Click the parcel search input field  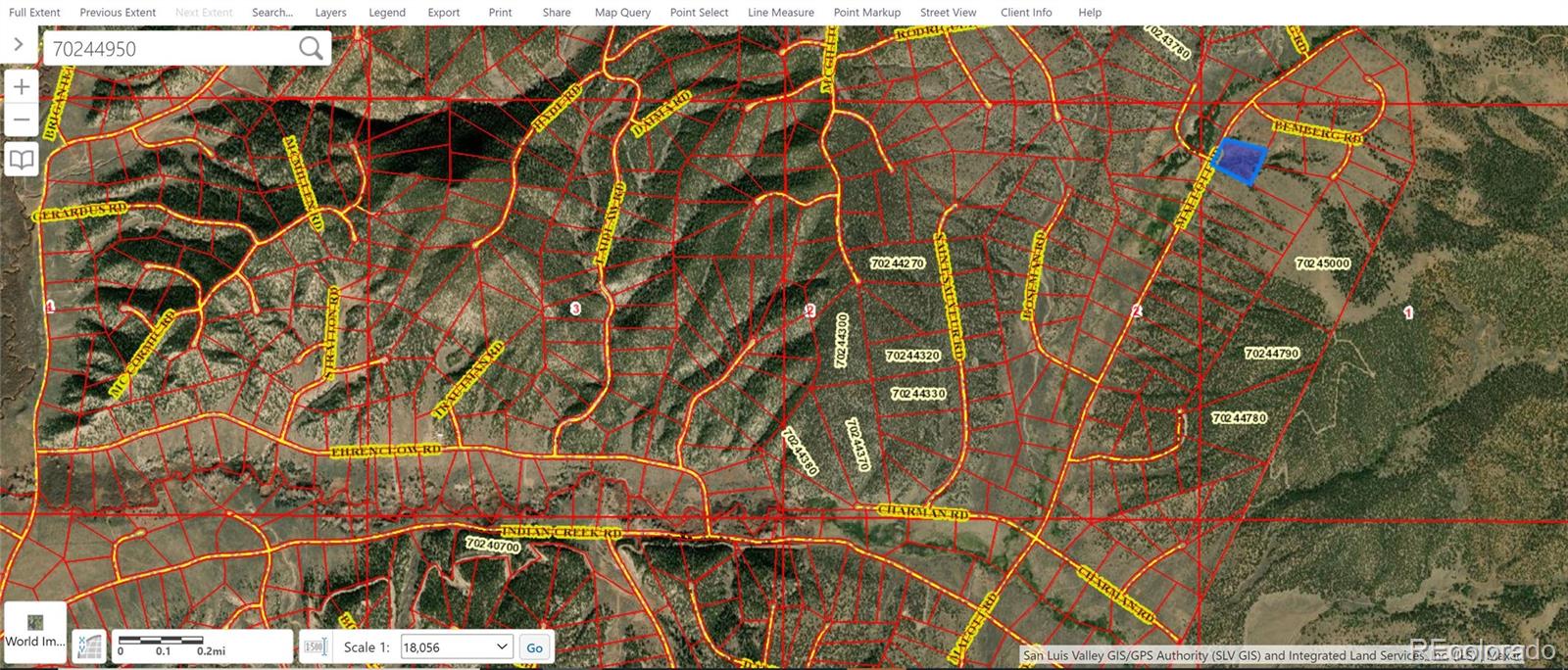[171, 48]
